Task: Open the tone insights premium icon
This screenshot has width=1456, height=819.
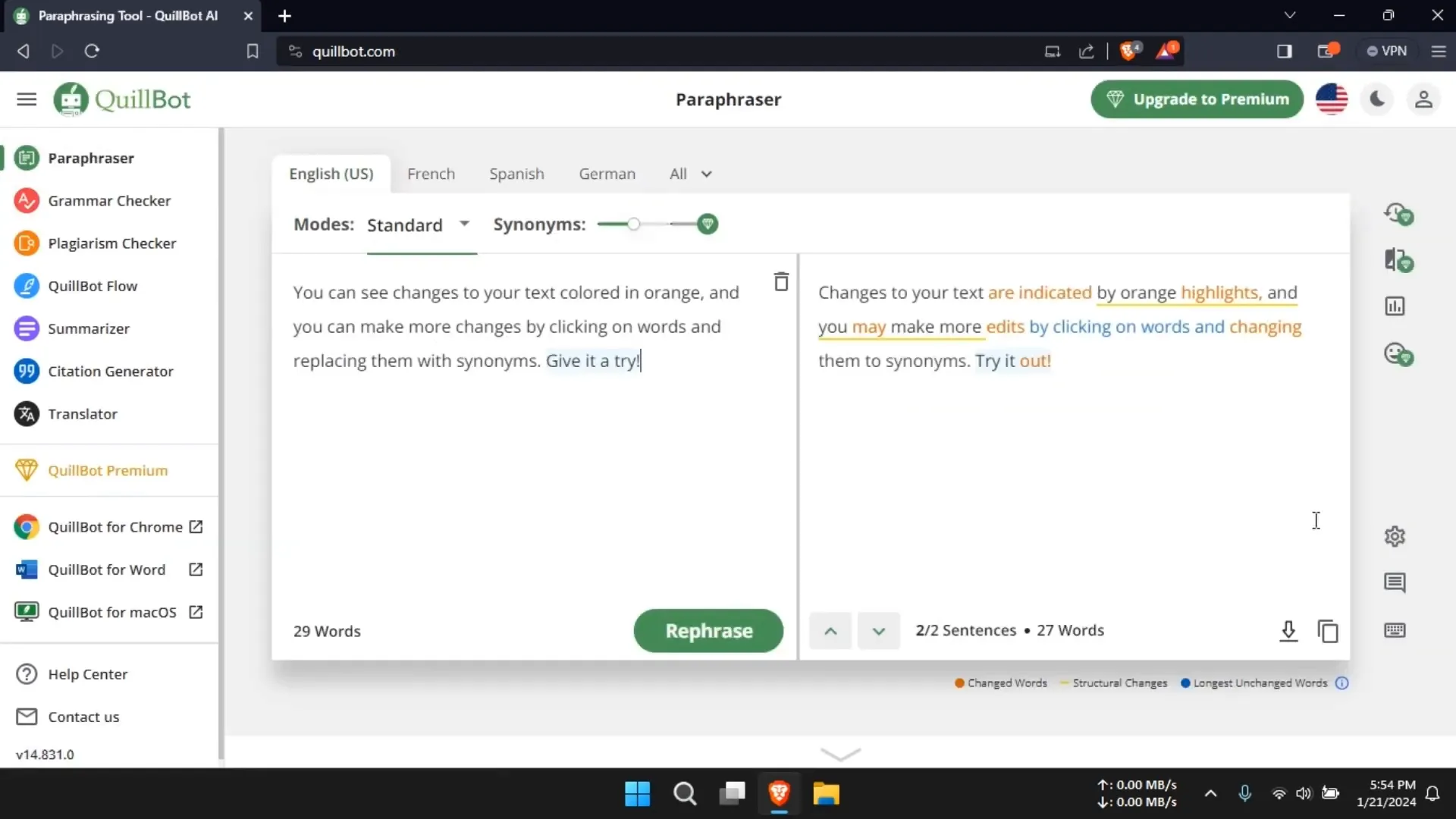Action: point(1398,354)
